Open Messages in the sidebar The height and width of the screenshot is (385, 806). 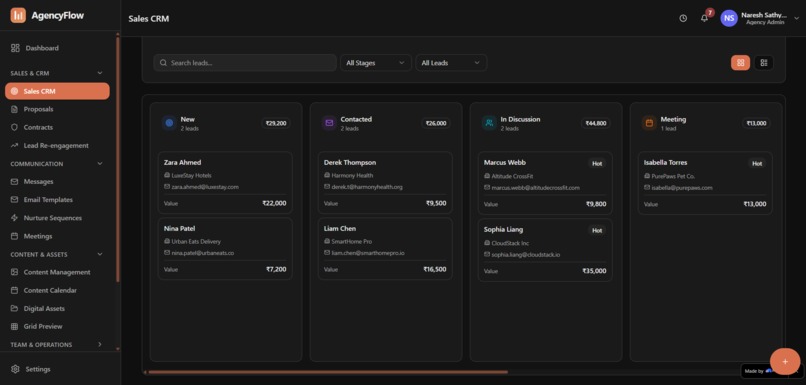pos(58,181)
